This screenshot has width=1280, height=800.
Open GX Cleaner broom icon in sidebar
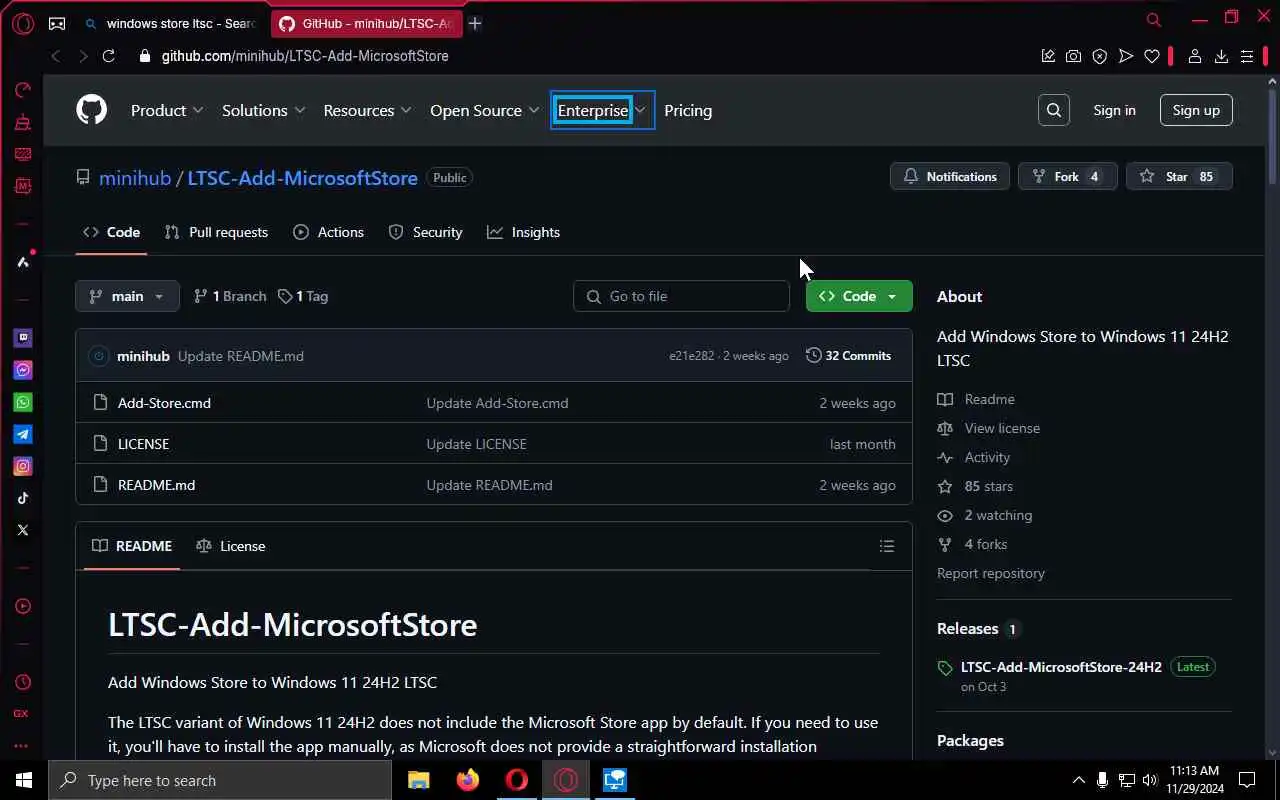click(22, 122)
